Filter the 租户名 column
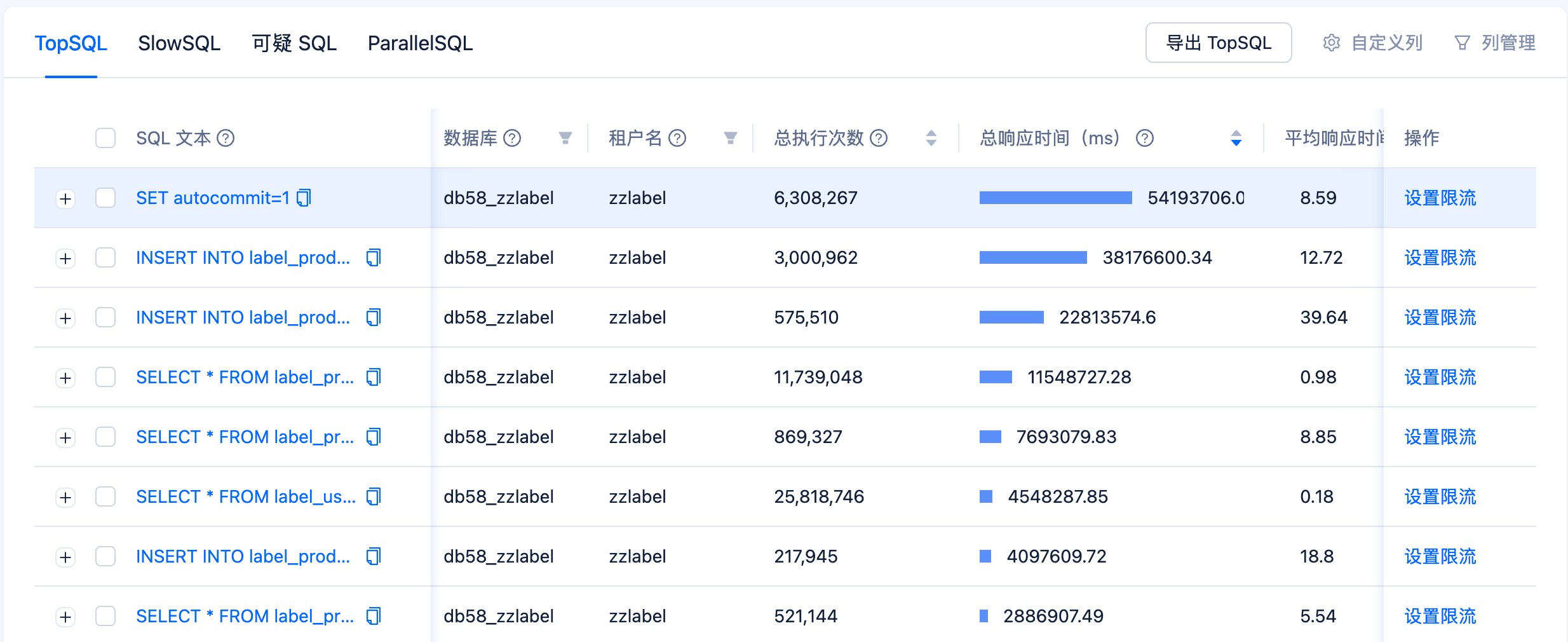The width and height of the screenshot is (1568, 642). pos(731,138)
